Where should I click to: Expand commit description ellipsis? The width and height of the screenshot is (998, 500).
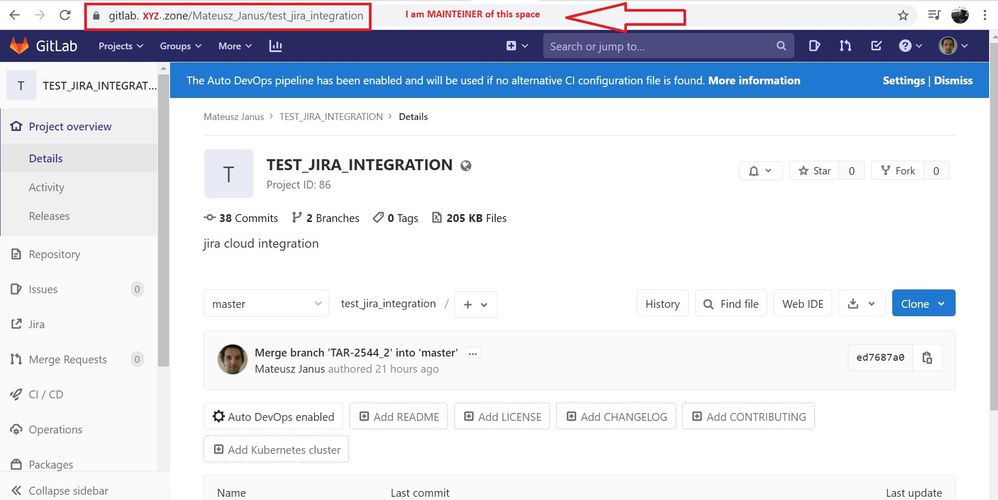coord(473,353)
